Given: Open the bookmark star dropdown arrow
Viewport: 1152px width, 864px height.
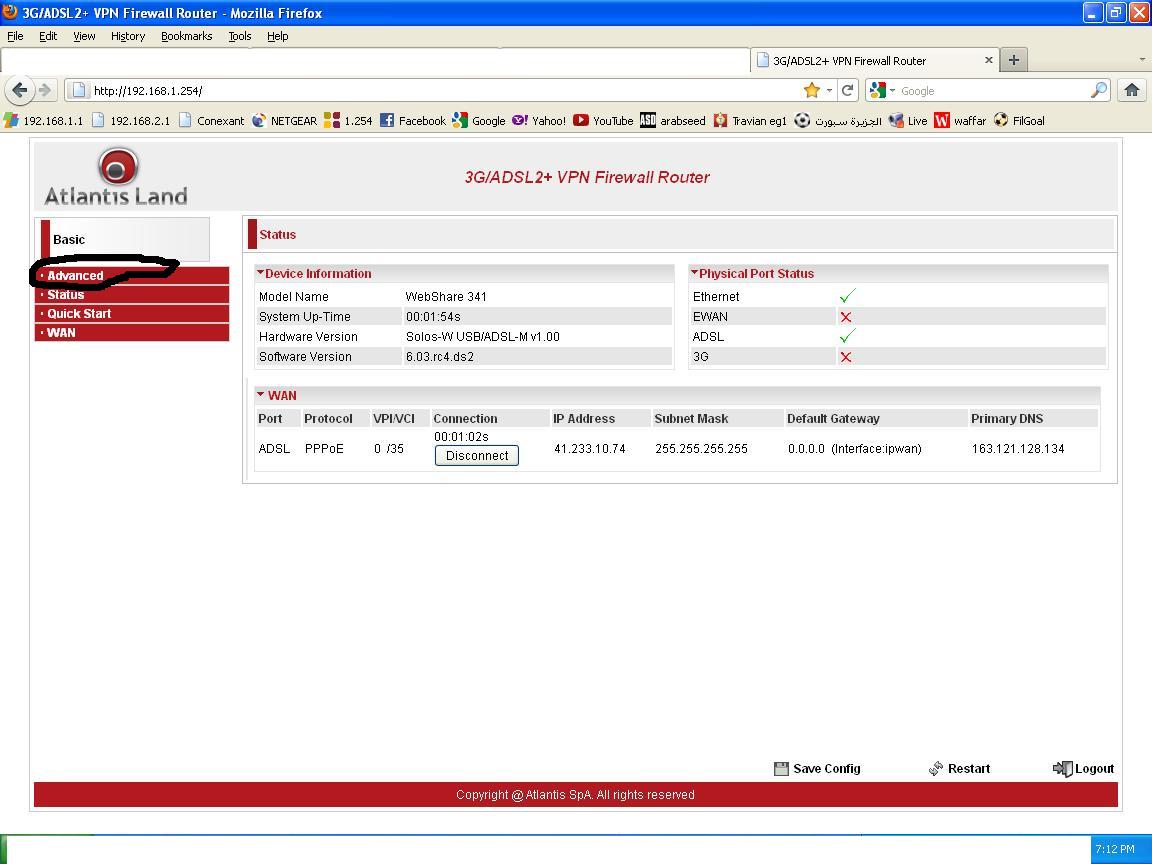Looking at the screenshot, I should (x=829, y=90).
